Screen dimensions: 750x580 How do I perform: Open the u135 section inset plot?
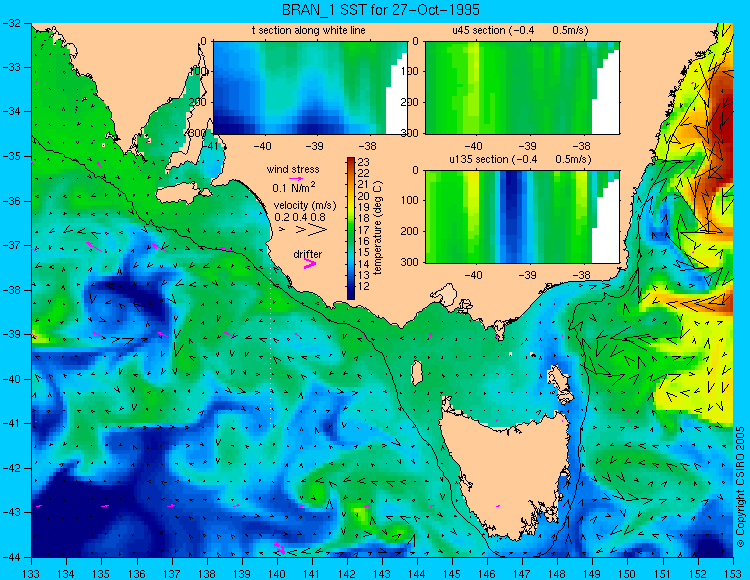click(522, 217)
